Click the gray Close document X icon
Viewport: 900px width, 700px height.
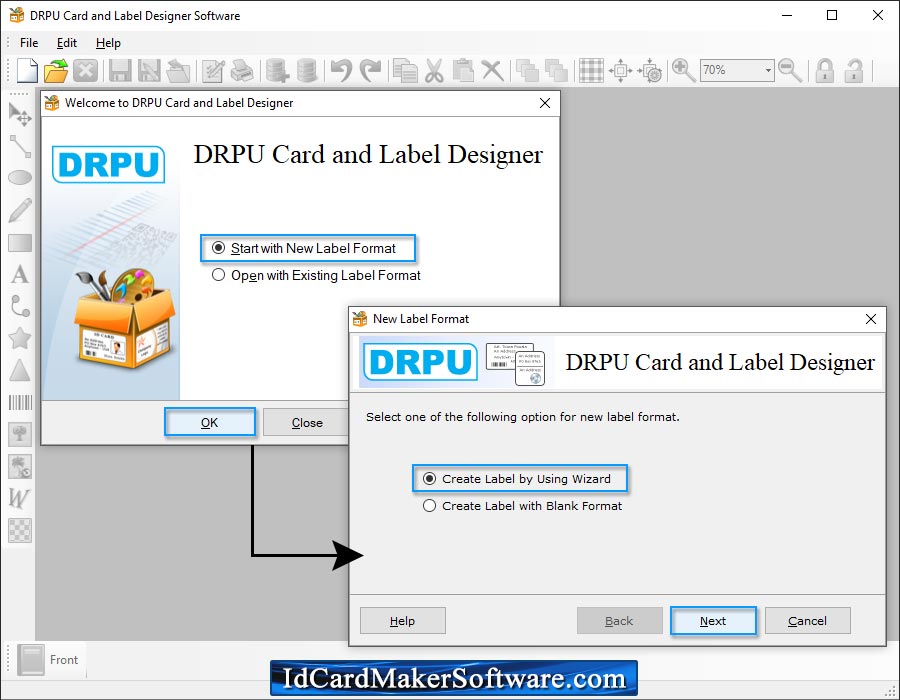pyautogui.click(x=86, y=71)
